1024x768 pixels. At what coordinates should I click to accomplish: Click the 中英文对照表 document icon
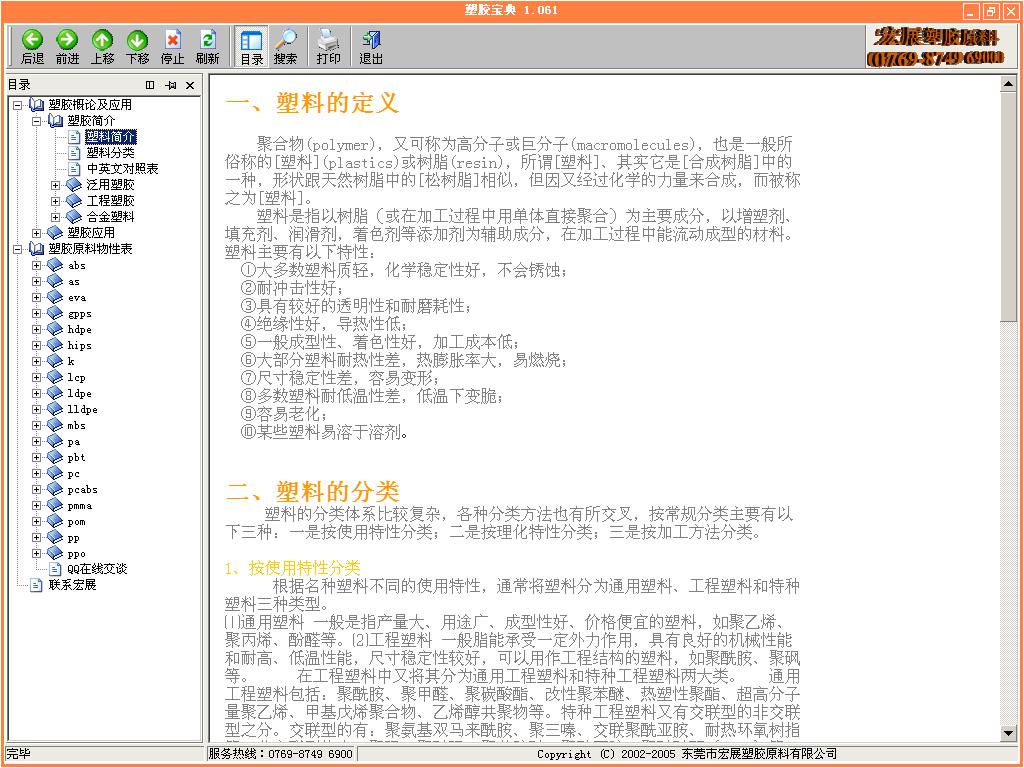click(74, 168)
